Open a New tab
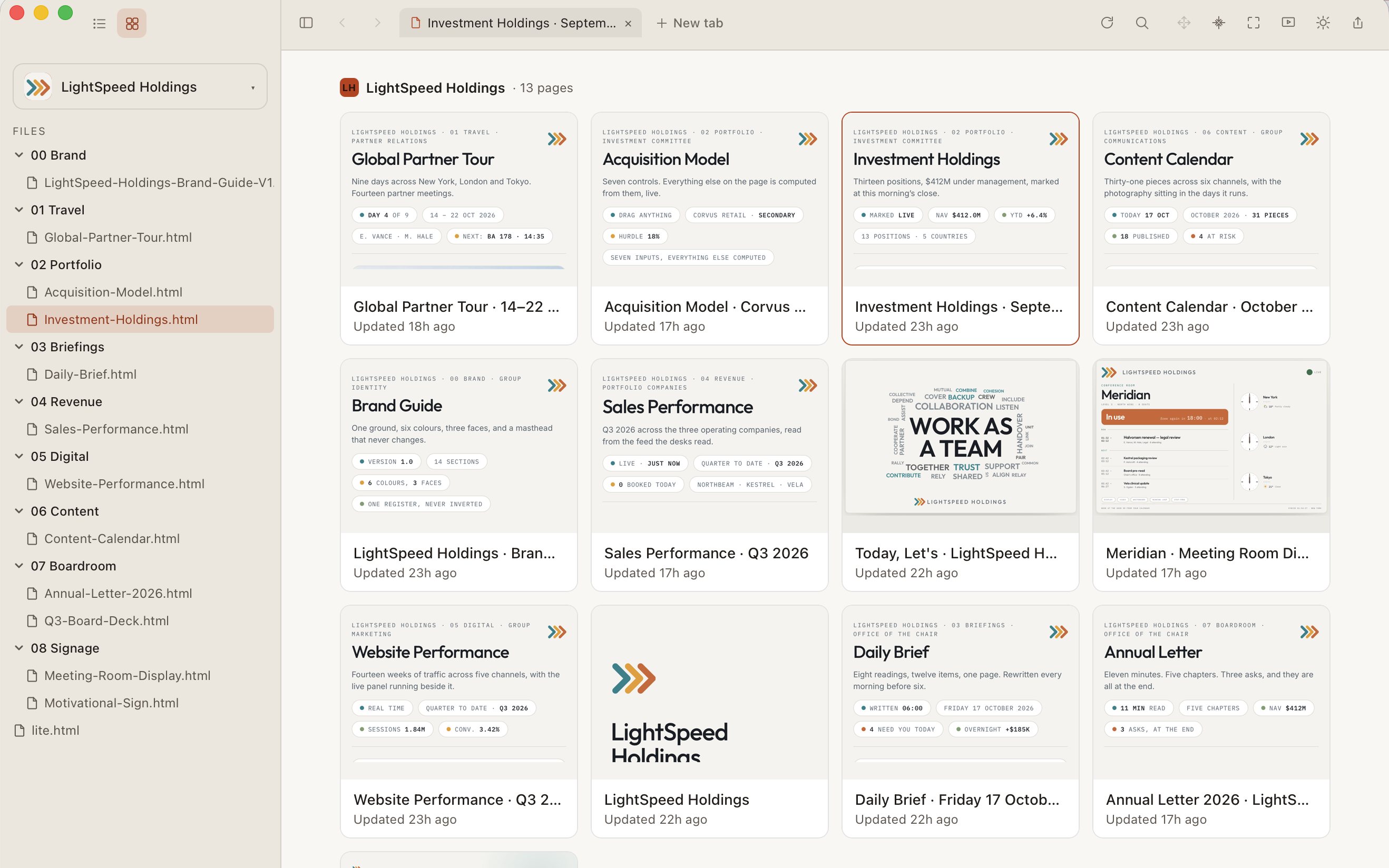This screenshot has width=1389, height=868. coord(690,23)
